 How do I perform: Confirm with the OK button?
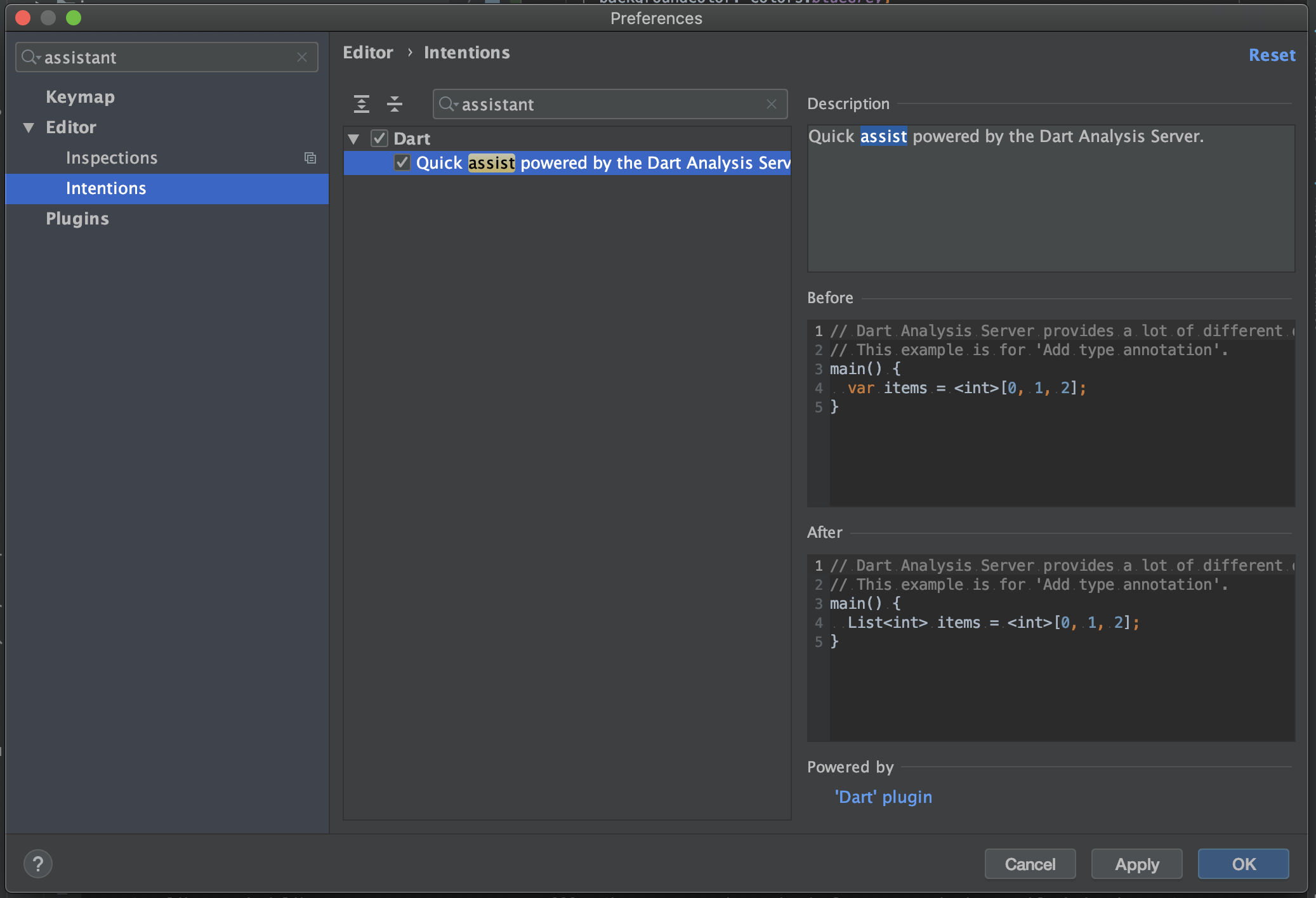(x=1244, y=864)
